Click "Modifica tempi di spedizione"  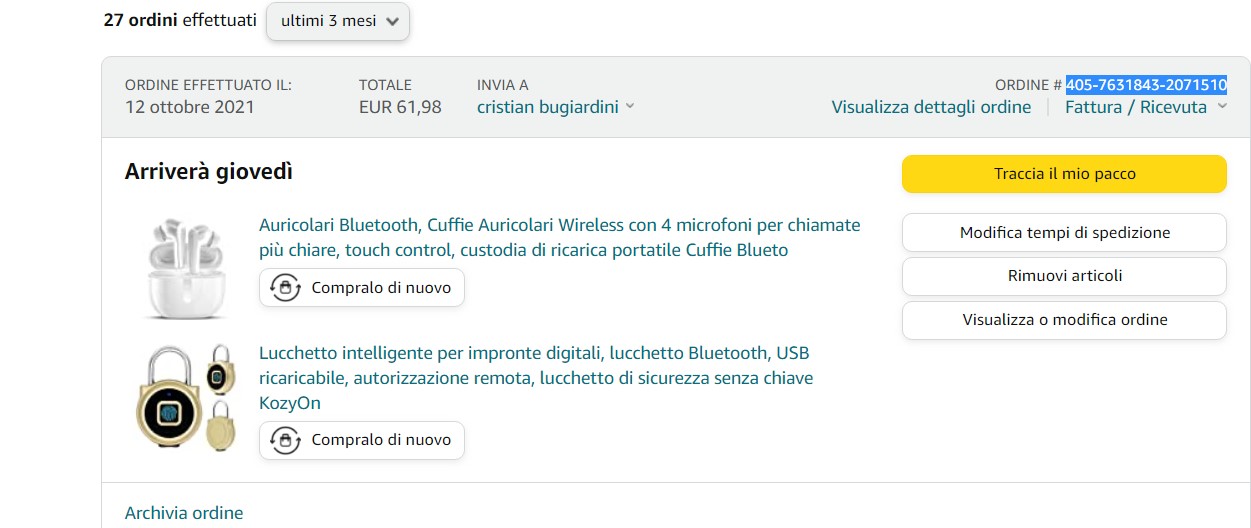[1064, 233]
